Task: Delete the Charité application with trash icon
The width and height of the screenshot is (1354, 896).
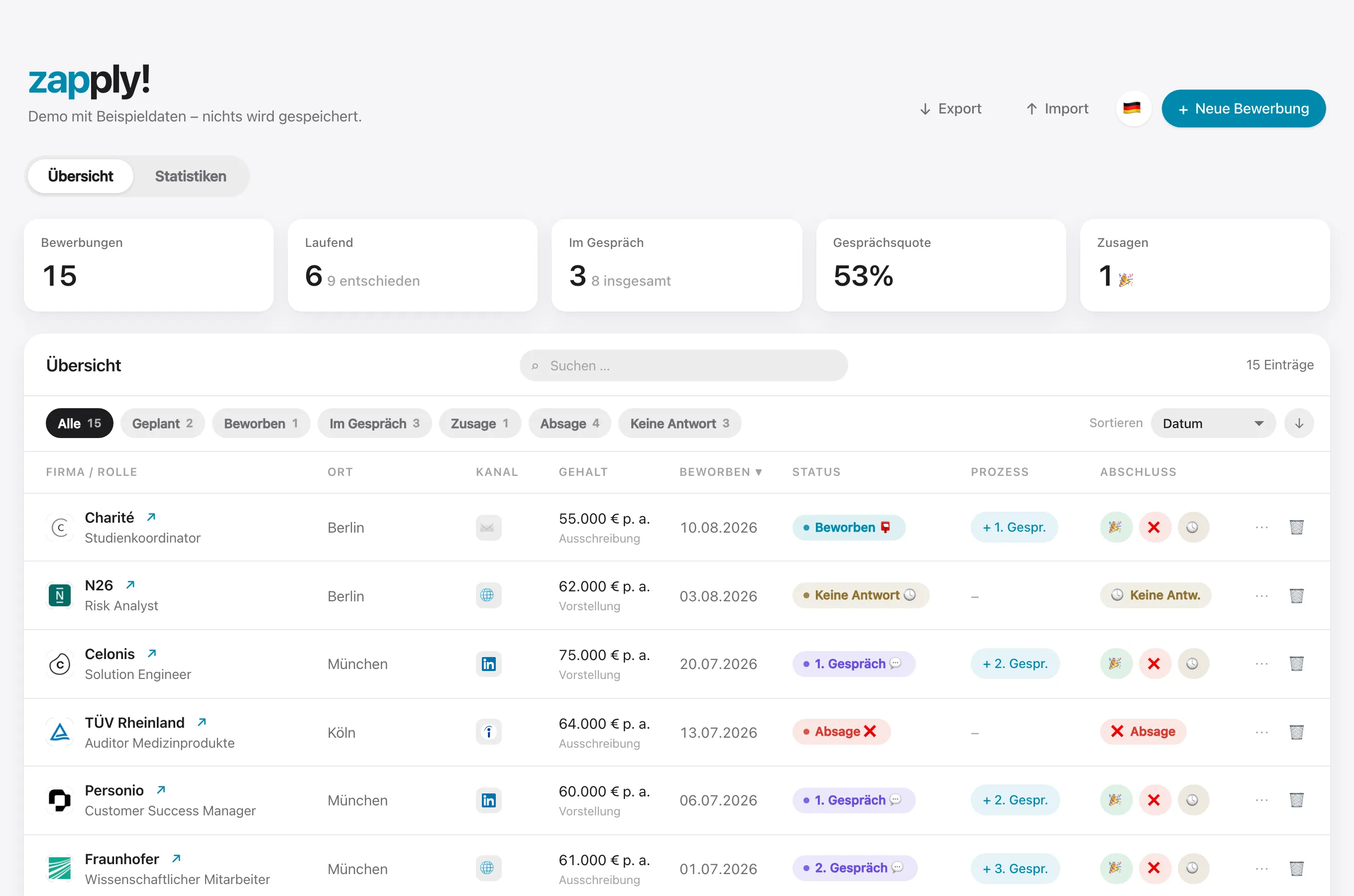Action: [x=1296, y=527]
